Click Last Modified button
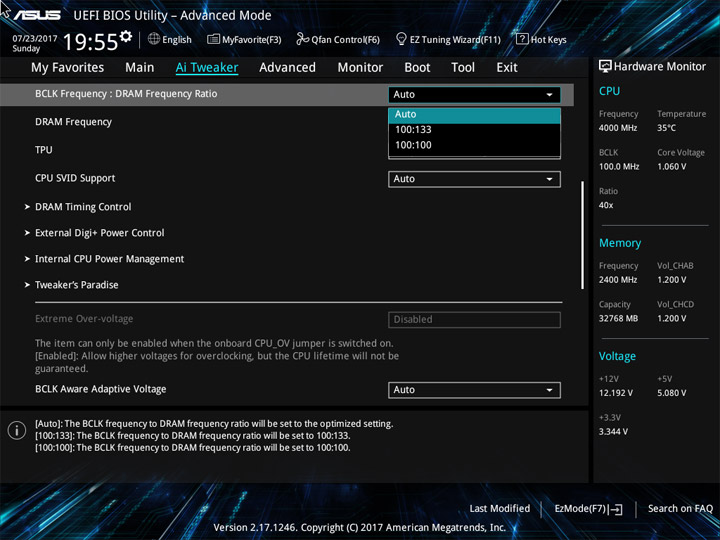Image resolution: width=720 pixels, height=540 pixels. (x=500, y=509)
